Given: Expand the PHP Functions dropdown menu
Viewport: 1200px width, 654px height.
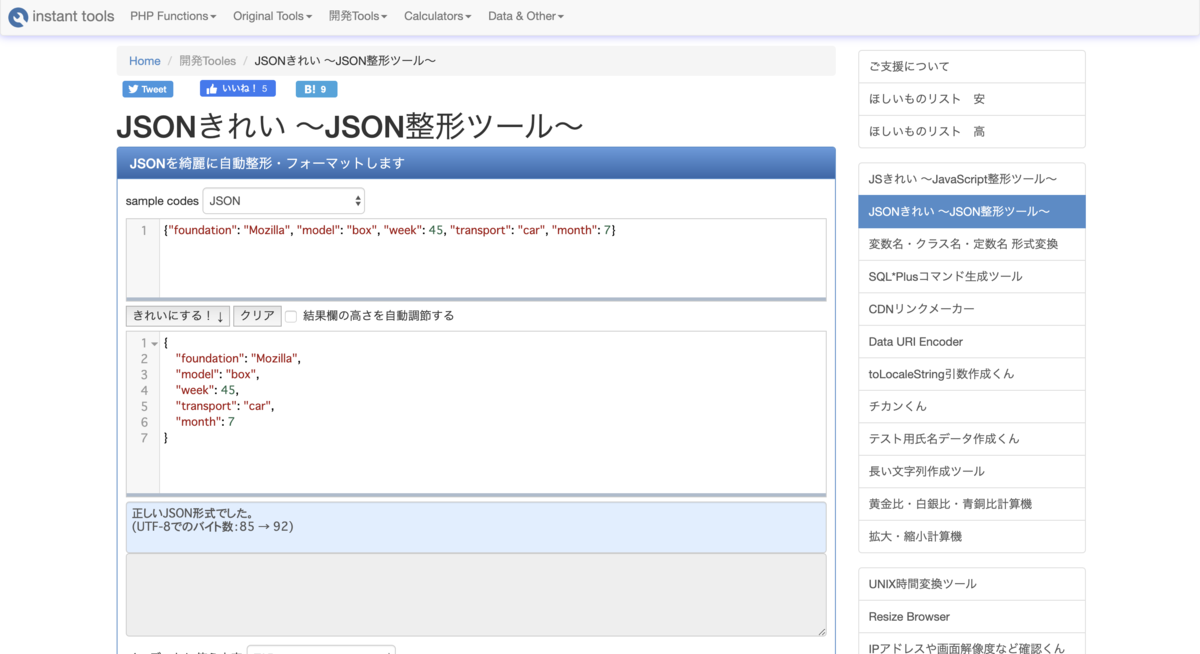Looking at the screenshot, I should coord(172,16).
